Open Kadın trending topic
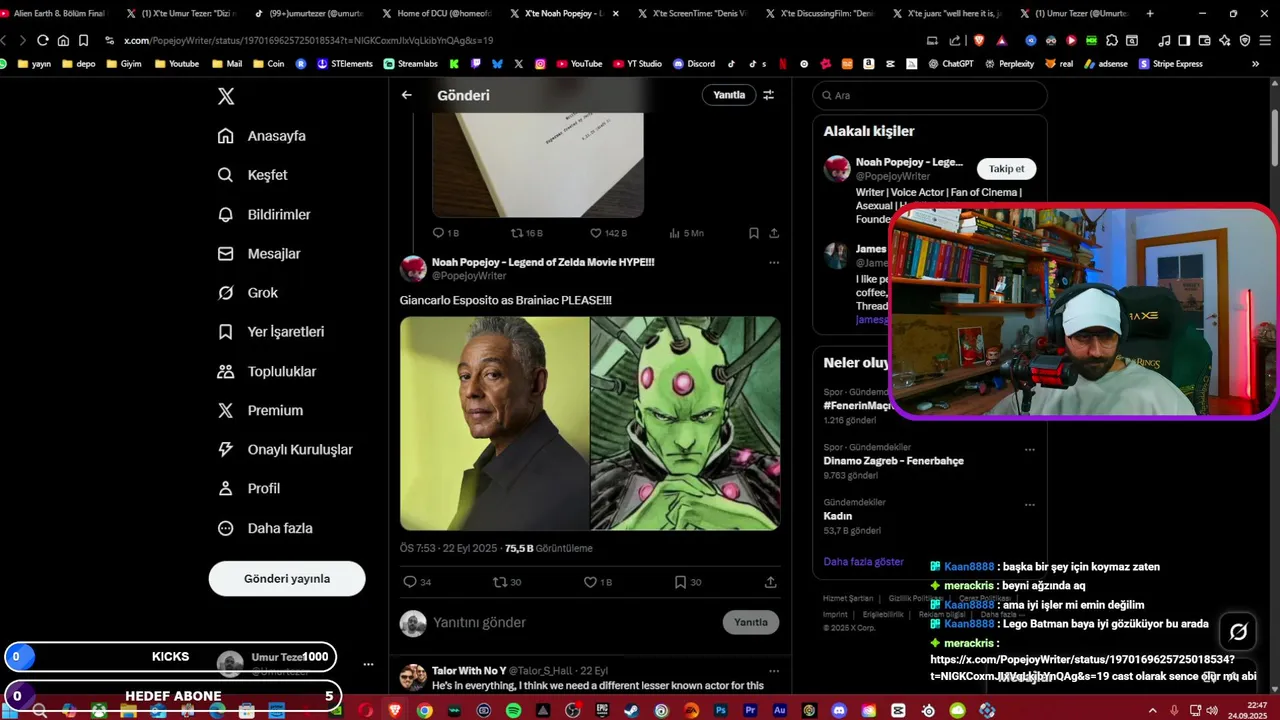This screenshot has height=720, width=1280. (x=837, y=516)
